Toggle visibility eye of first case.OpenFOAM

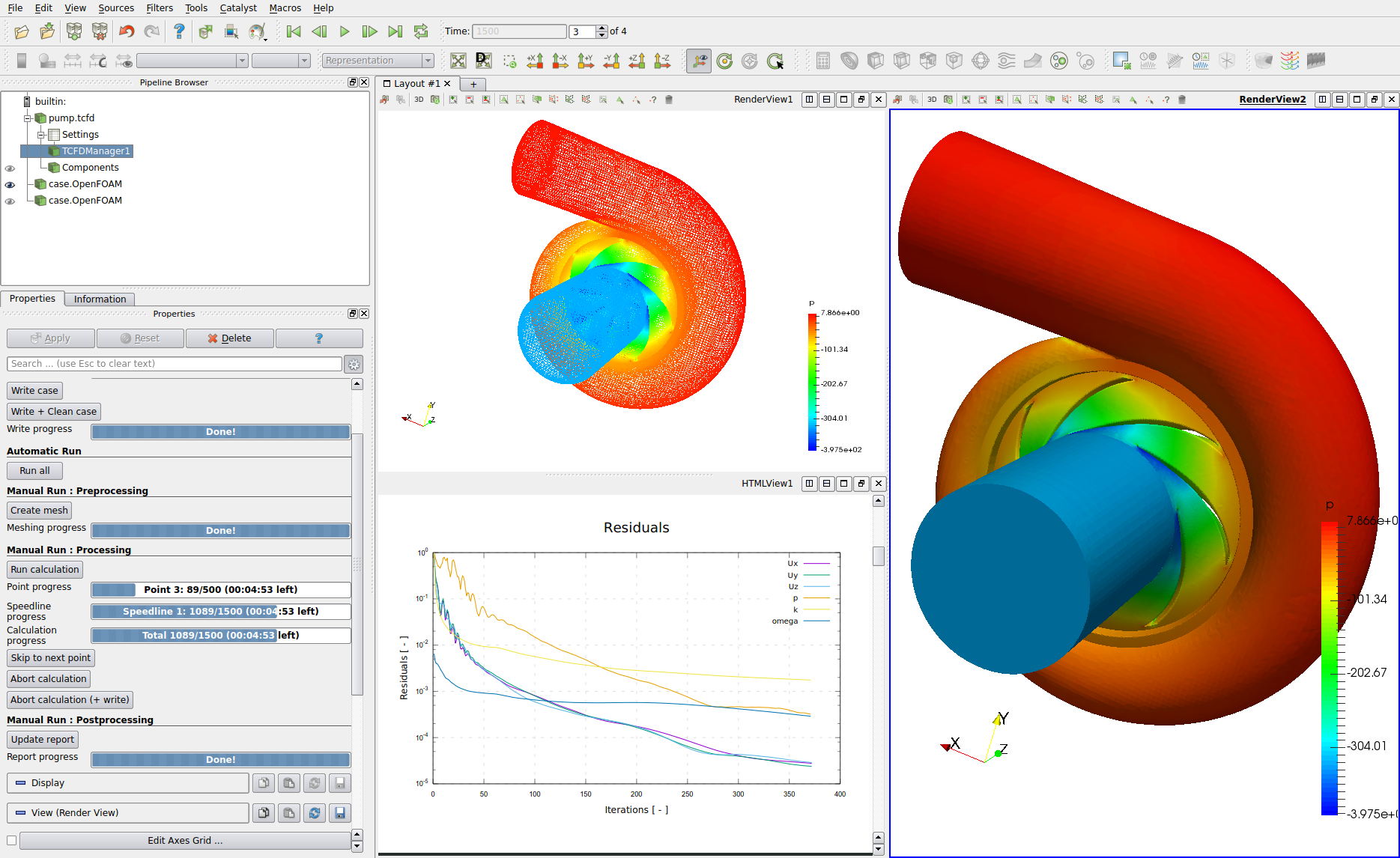pyautogui.click(x=10, y=184)
